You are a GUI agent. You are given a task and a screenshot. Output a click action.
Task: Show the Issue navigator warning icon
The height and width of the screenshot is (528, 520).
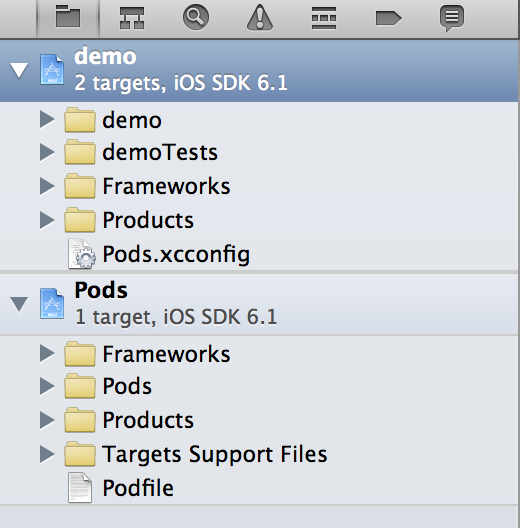260,18
